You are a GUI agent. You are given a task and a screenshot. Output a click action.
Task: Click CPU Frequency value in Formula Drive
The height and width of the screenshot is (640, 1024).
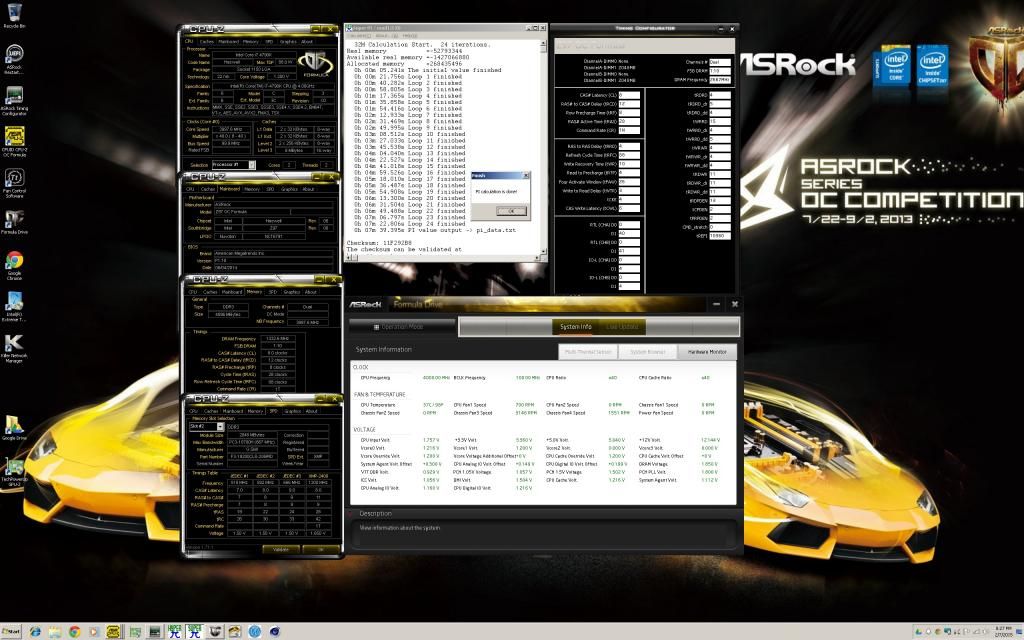click(x=436, y=377)
